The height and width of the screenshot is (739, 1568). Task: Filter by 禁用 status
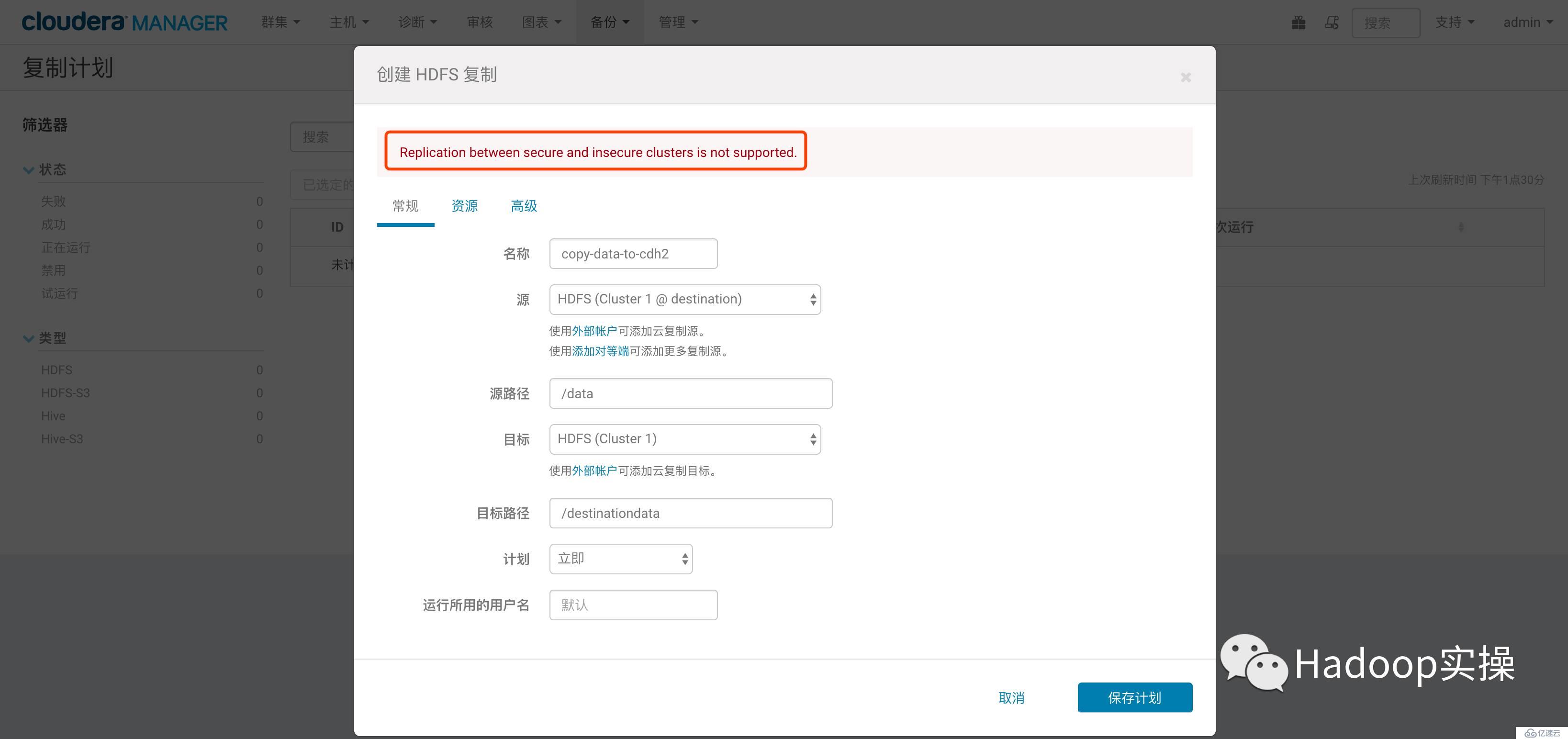(54, 270)
